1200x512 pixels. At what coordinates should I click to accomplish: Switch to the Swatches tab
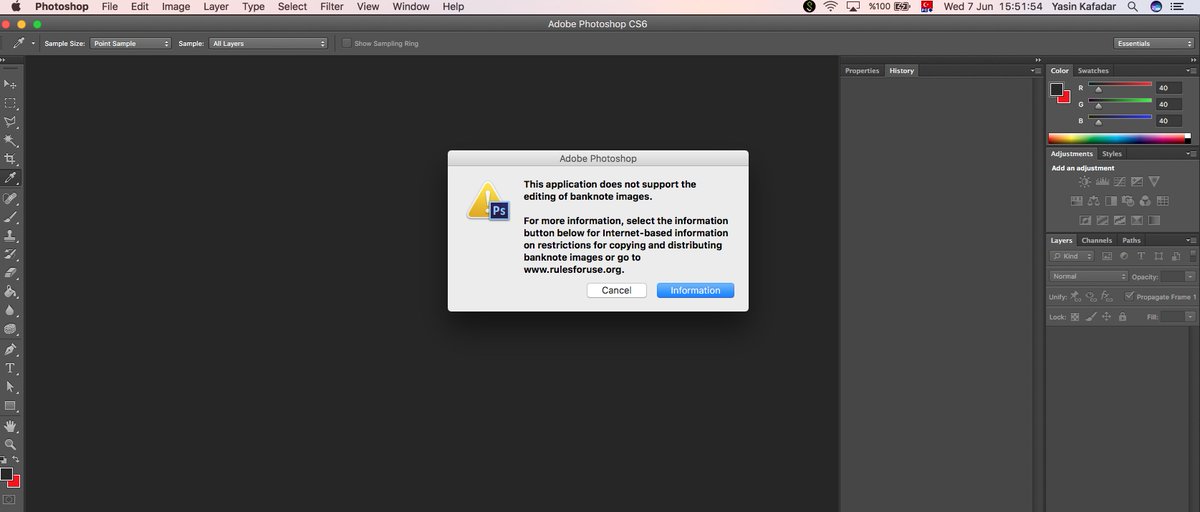tap(1093, 71)
